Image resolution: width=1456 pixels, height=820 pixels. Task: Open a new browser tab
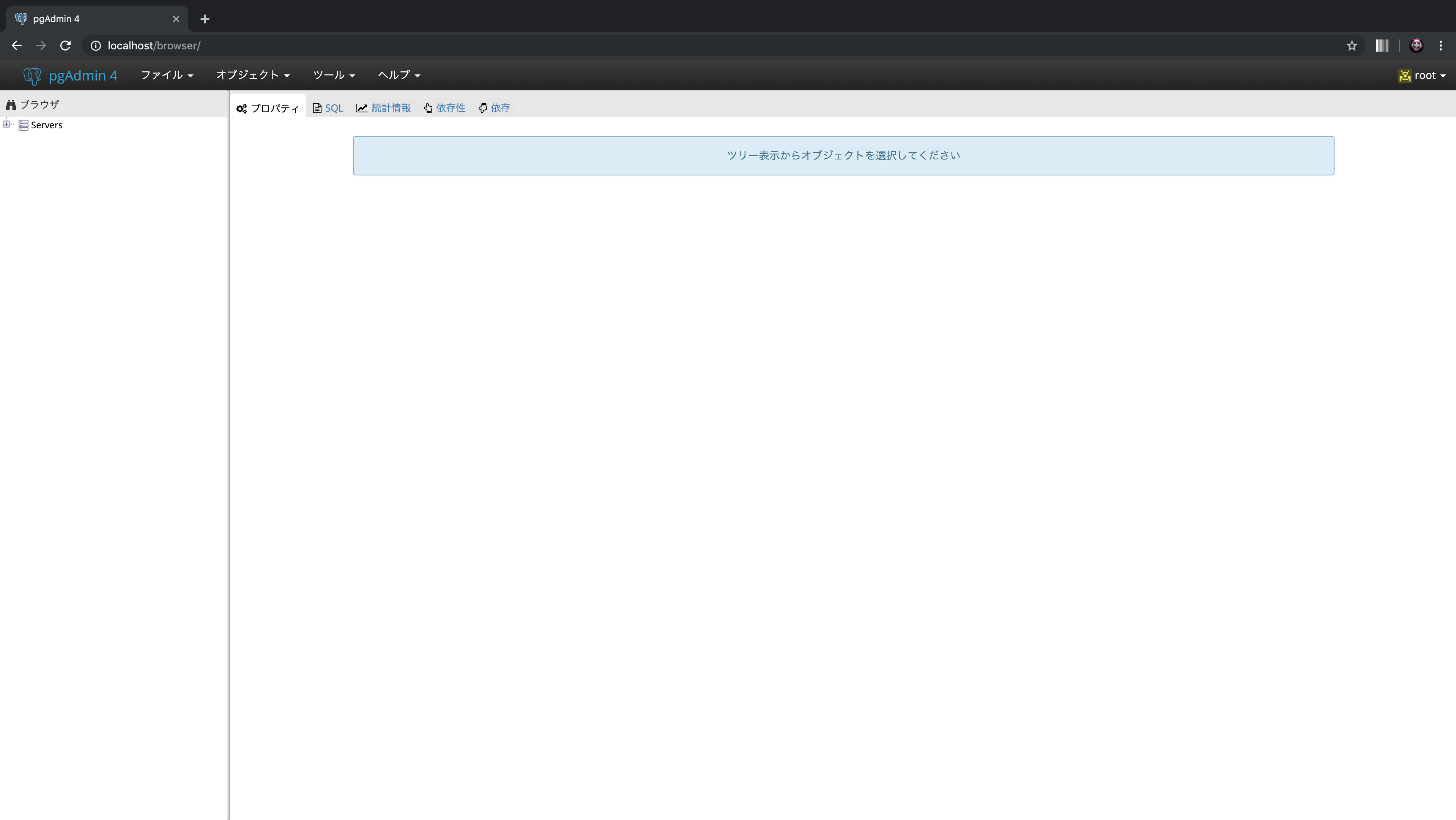(205, 19)
